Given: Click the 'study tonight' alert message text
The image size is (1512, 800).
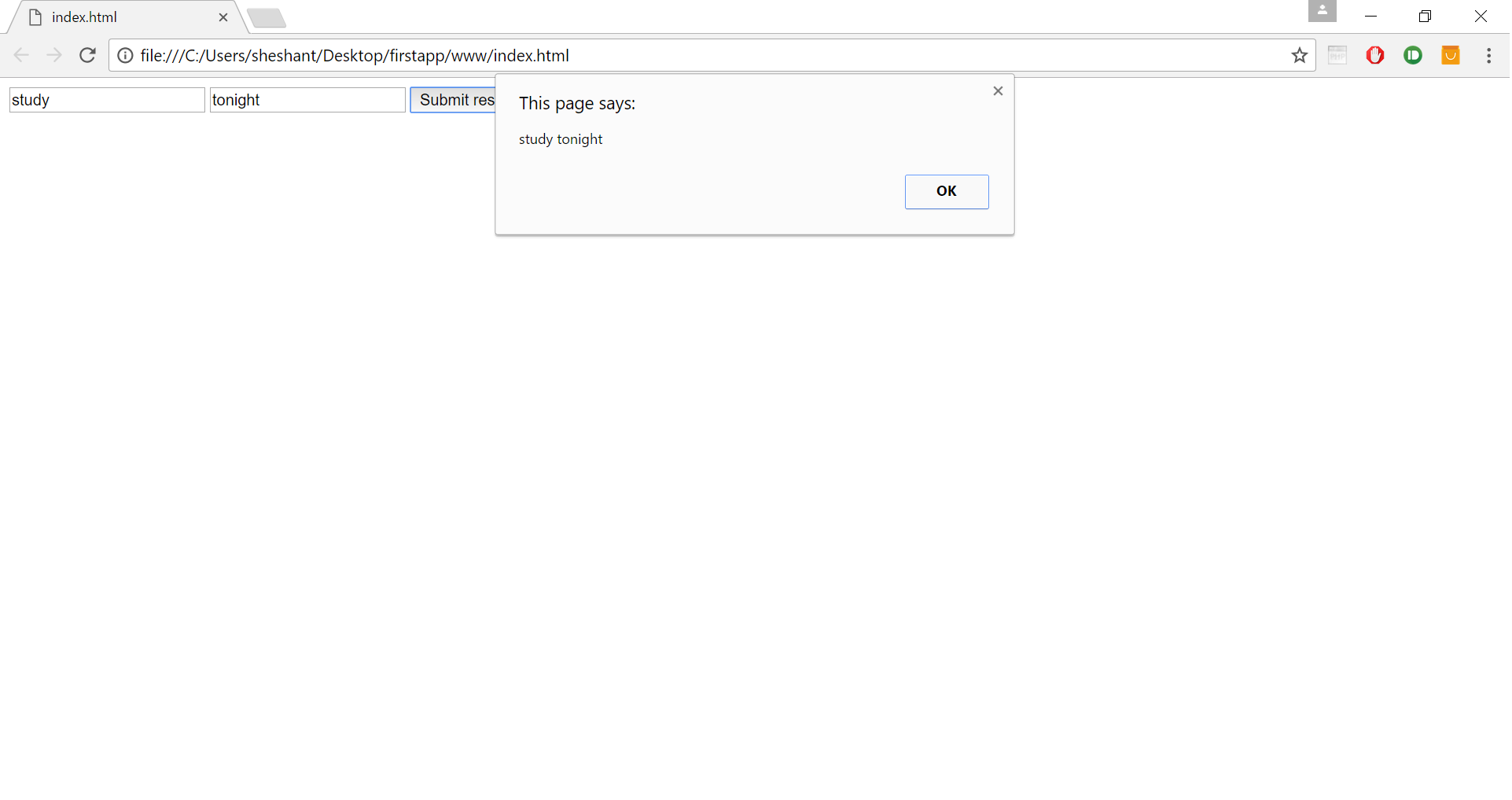Looking at the screenshot, I should pos(561,140).
